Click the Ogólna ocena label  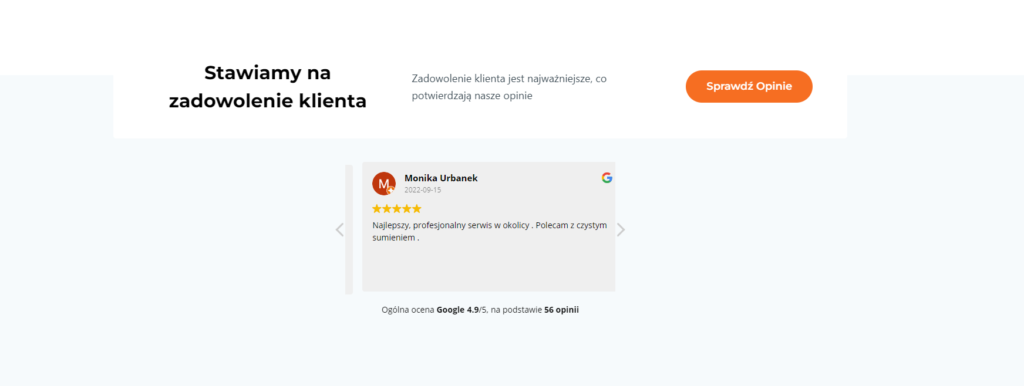point(408,310)
